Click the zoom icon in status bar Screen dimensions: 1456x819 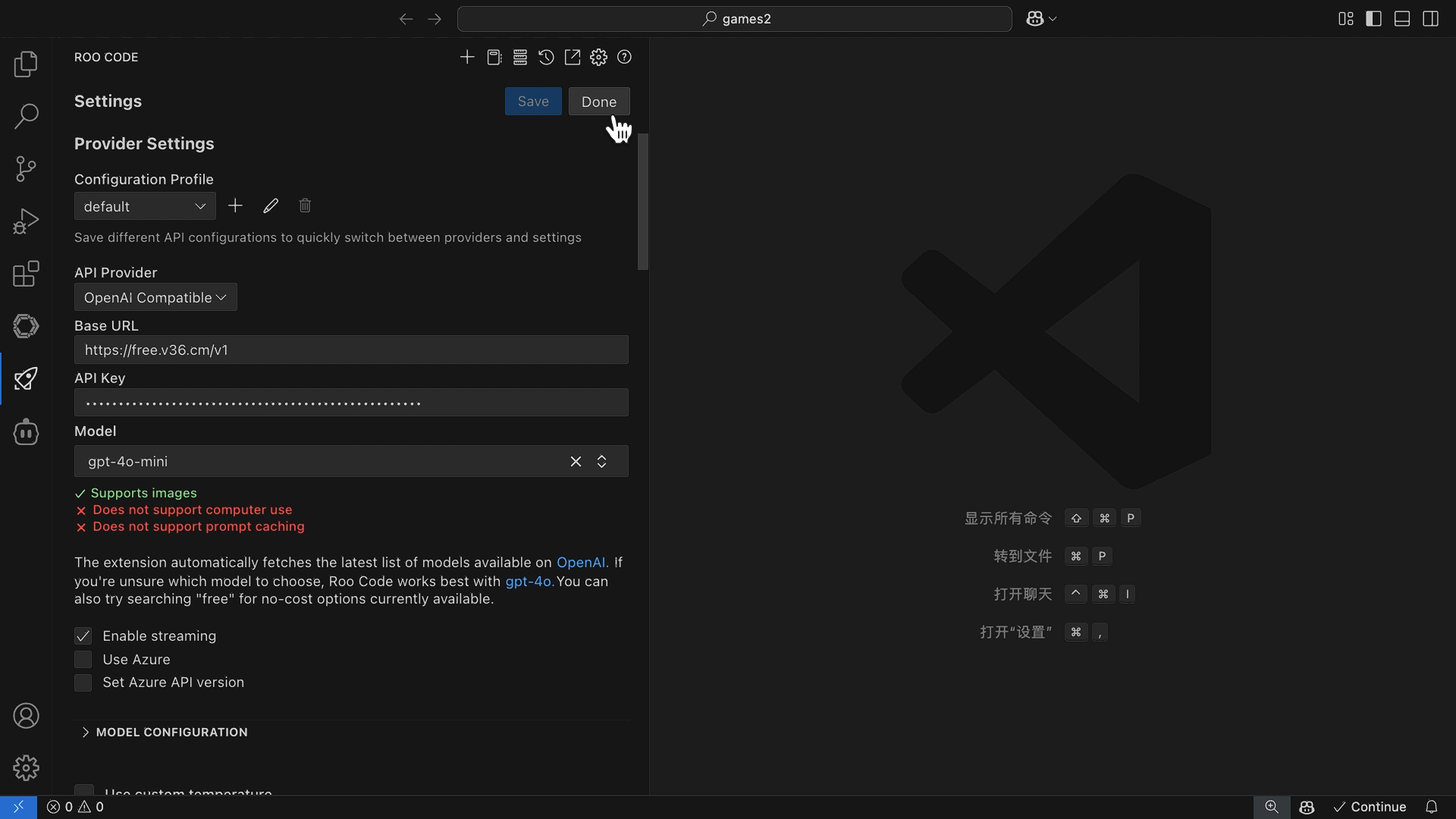click(x=1272, y=807)
